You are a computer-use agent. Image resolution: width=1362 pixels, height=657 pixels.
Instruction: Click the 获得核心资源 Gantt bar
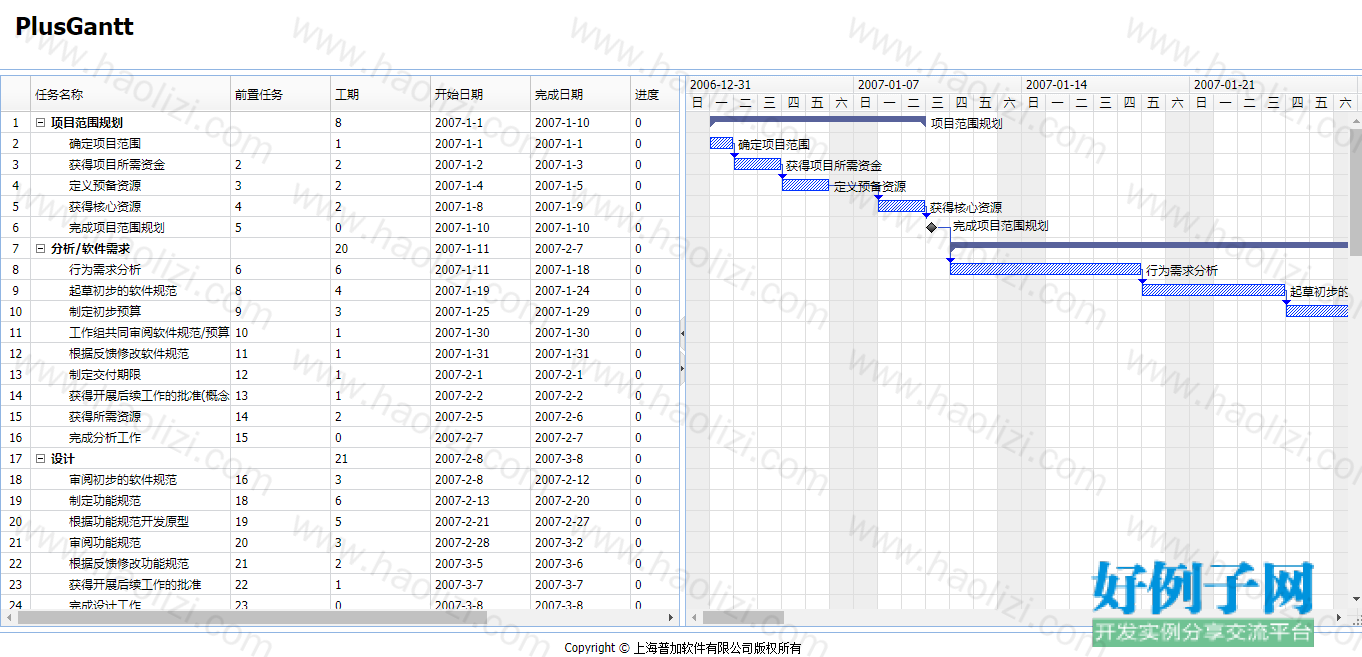click(x=902, y=206)
